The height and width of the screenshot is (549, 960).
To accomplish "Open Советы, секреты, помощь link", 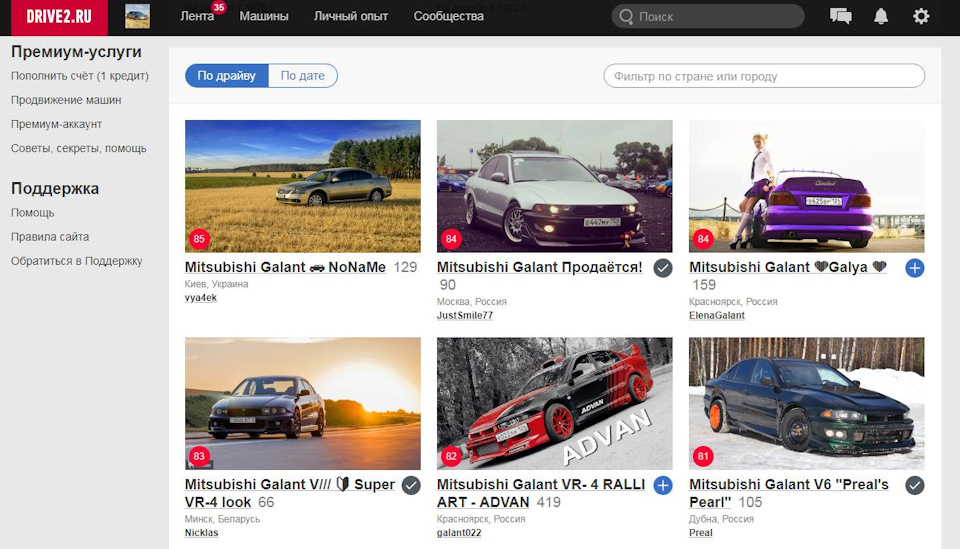I will (78, 148).
